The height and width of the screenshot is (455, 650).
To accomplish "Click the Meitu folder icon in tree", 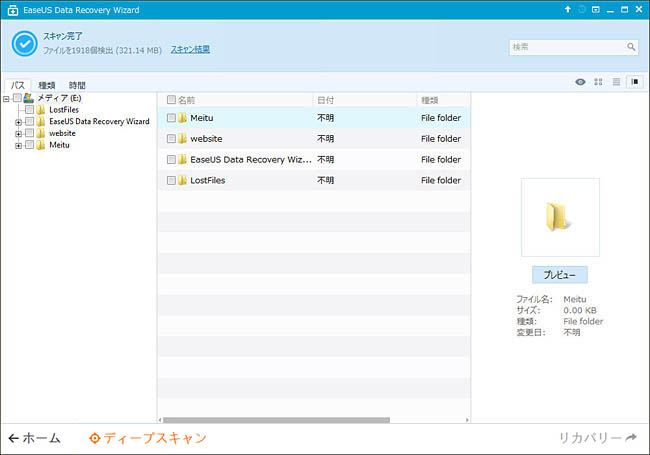I will pyautogui.click(x=41, y=145).
